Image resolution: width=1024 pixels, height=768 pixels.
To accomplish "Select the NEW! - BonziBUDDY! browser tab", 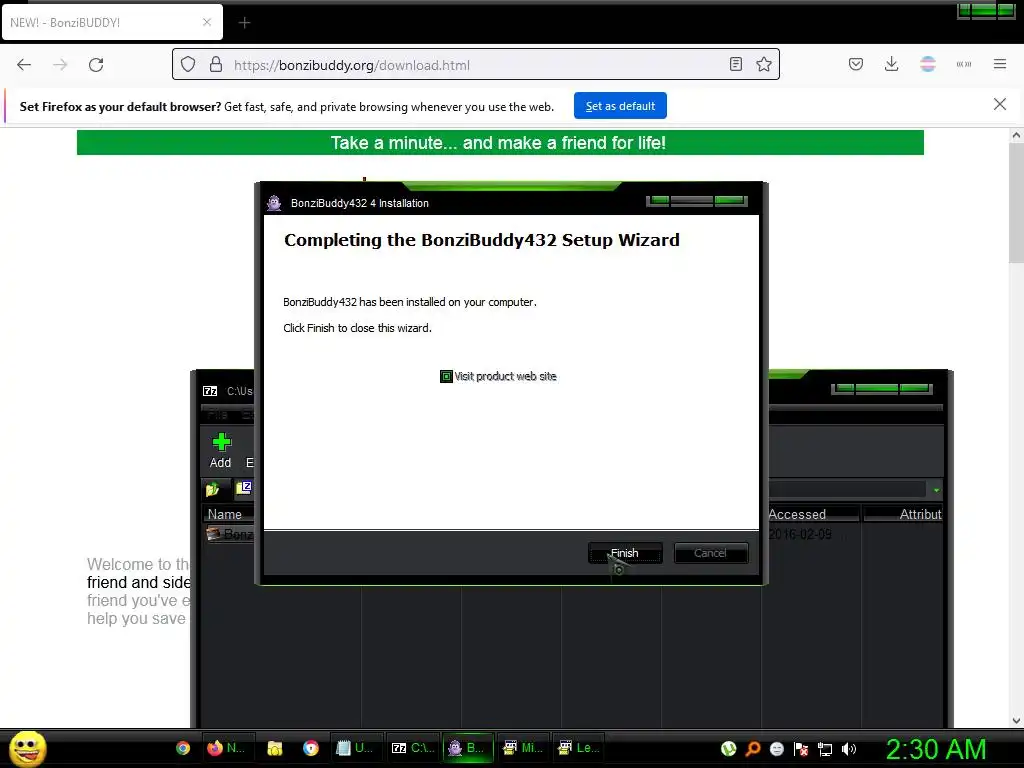I will (x=112, y=22).
